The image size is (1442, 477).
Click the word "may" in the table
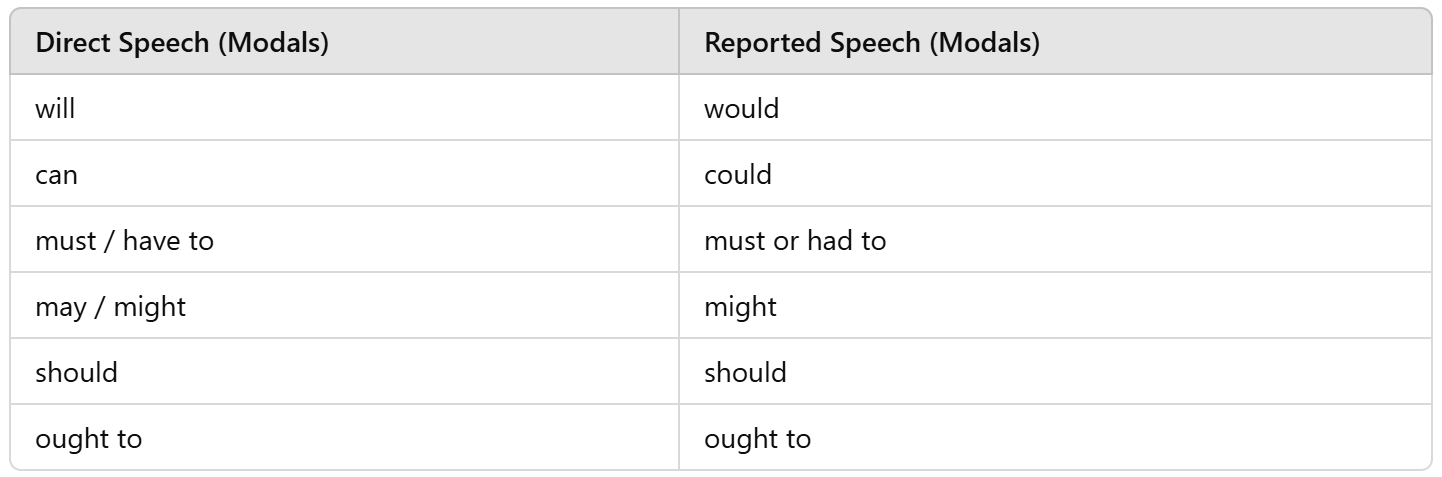(x=61, y=307)
